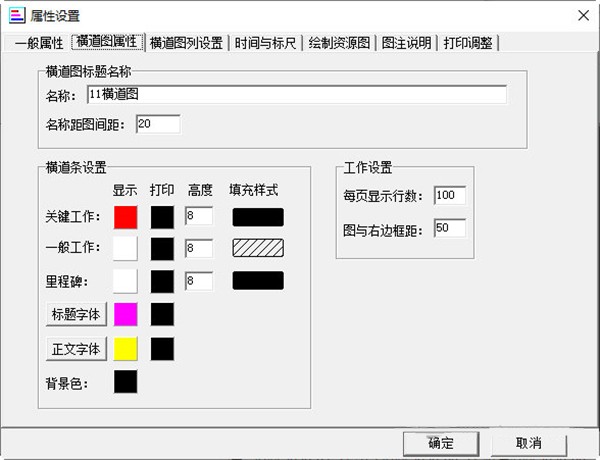The width and height of the screenshot is (600, 460).
Task: Click the 取消 button
Action: point(528,444)
